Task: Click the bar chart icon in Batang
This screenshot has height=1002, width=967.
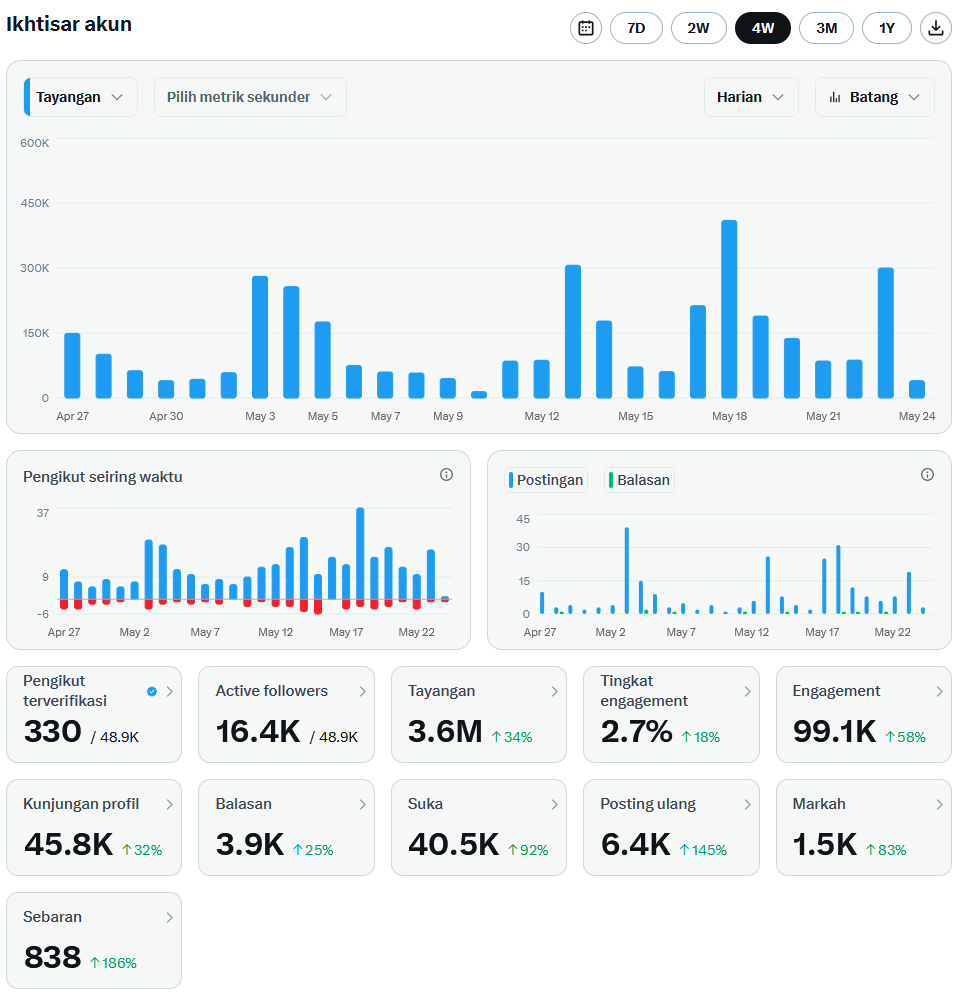Action: pyautogui.click(x=835, y=98)
